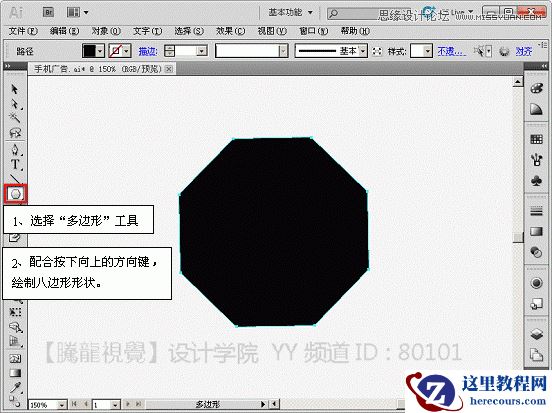Viewport: 552px width, 413px height.
Task: Expand the fill color dropdown arrow
Action: click(100, 51)
